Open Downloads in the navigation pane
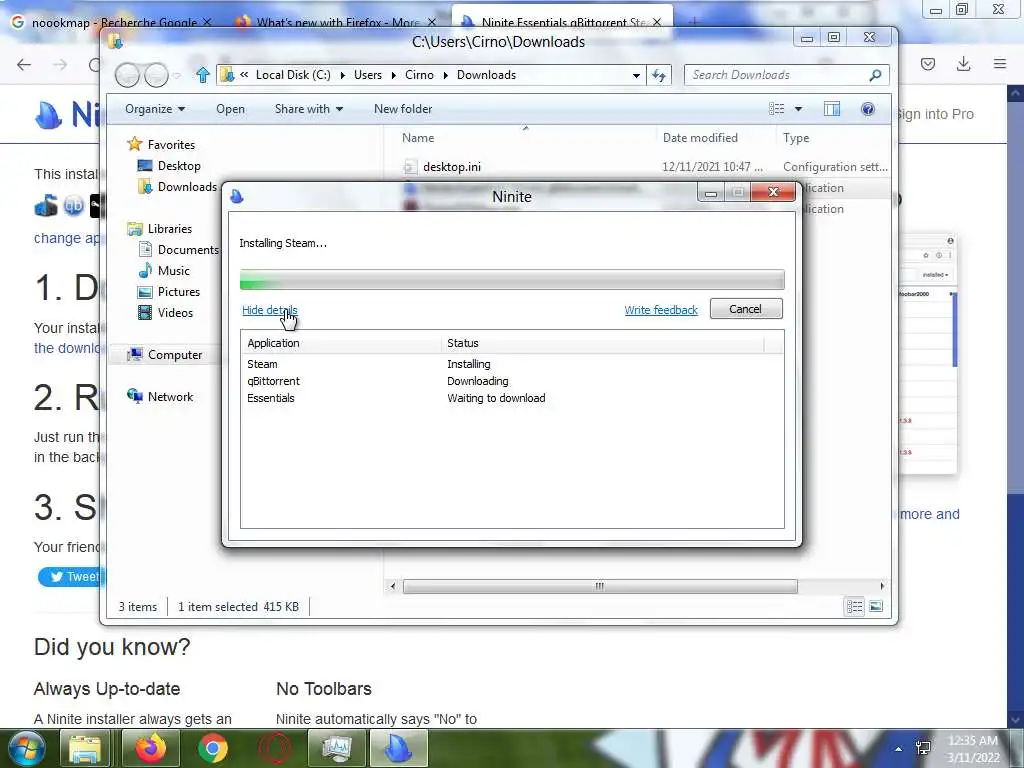This screenshot has width=1024, height=768. tap(187, 187)
